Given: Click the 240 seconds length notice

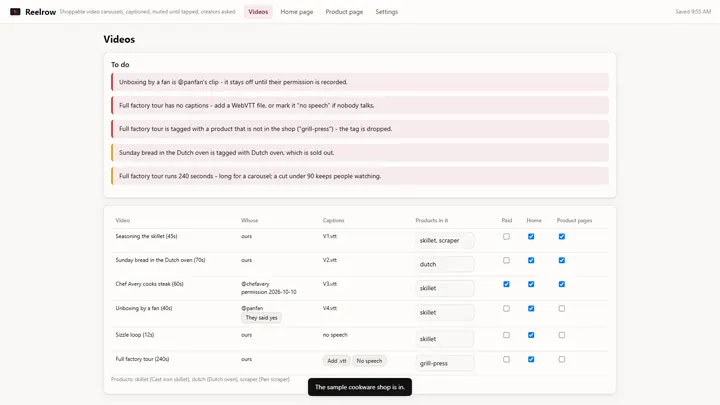Looking at the screenshot, I should point(360,176).
